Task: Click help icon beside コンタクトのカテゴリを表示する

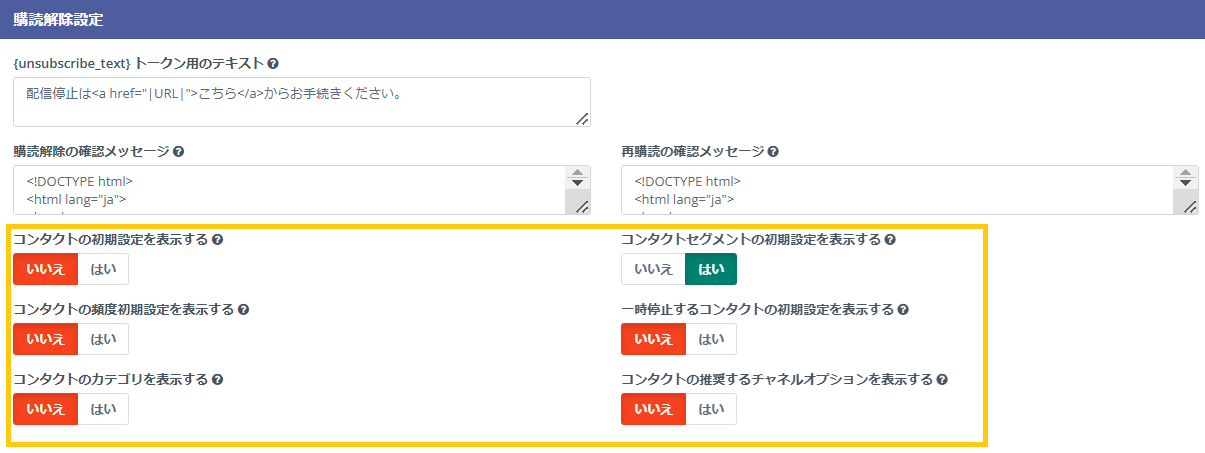Action: (217, 380)
